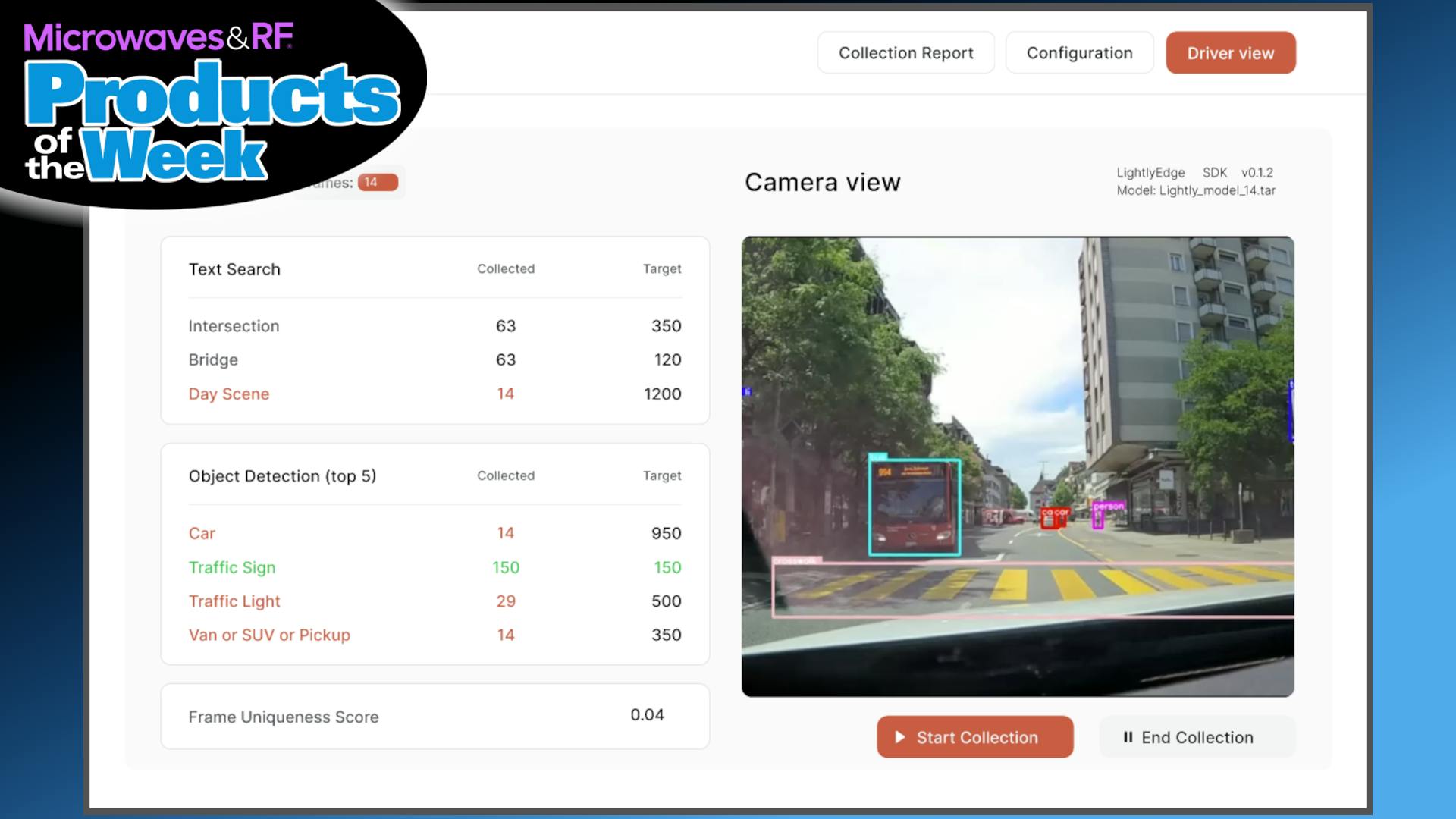Click the Microwaves & RF logo

tap(158, 37)
